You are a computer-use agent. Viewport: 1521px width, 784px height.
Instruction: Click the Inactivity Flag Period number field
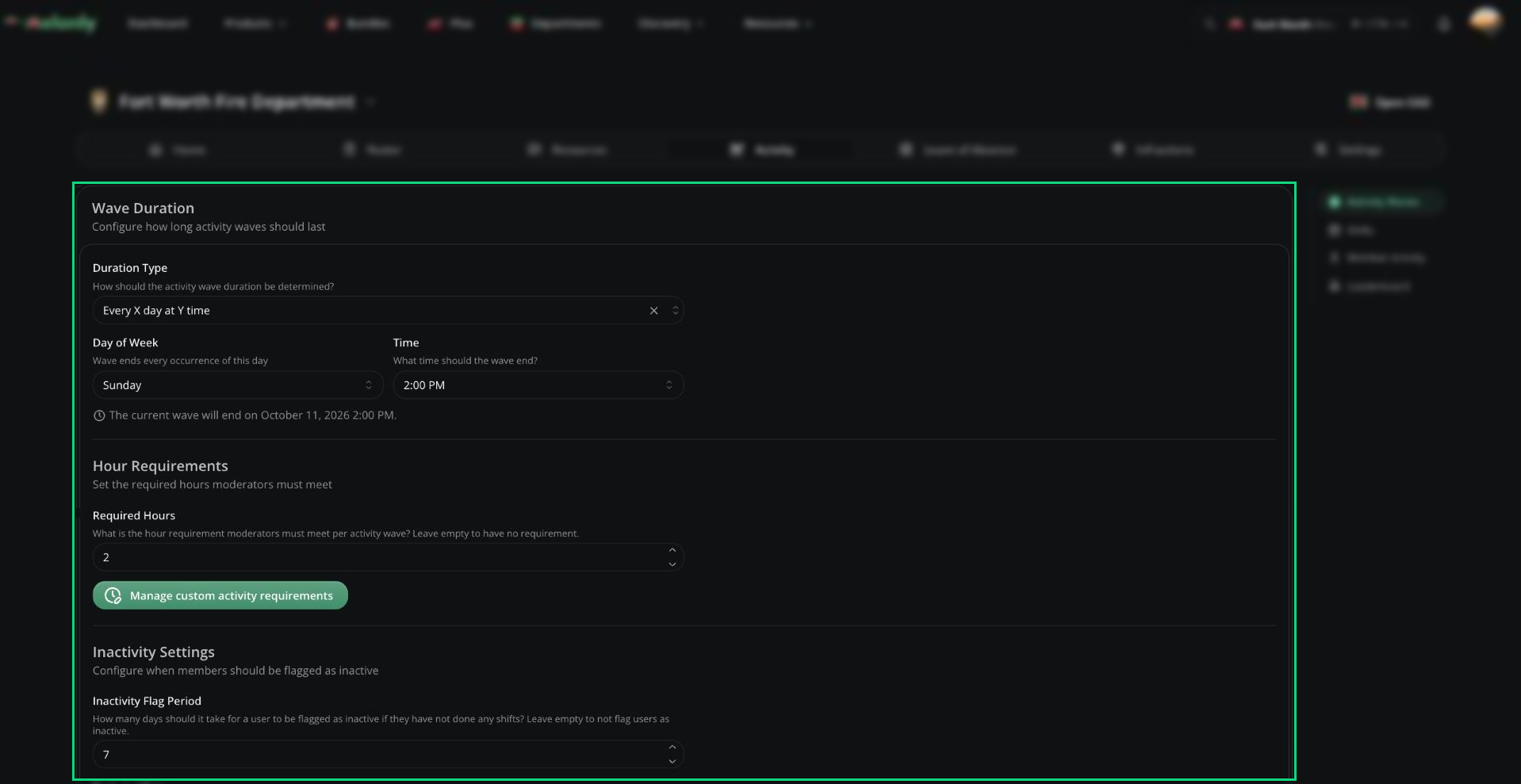[x=388, y=755]
